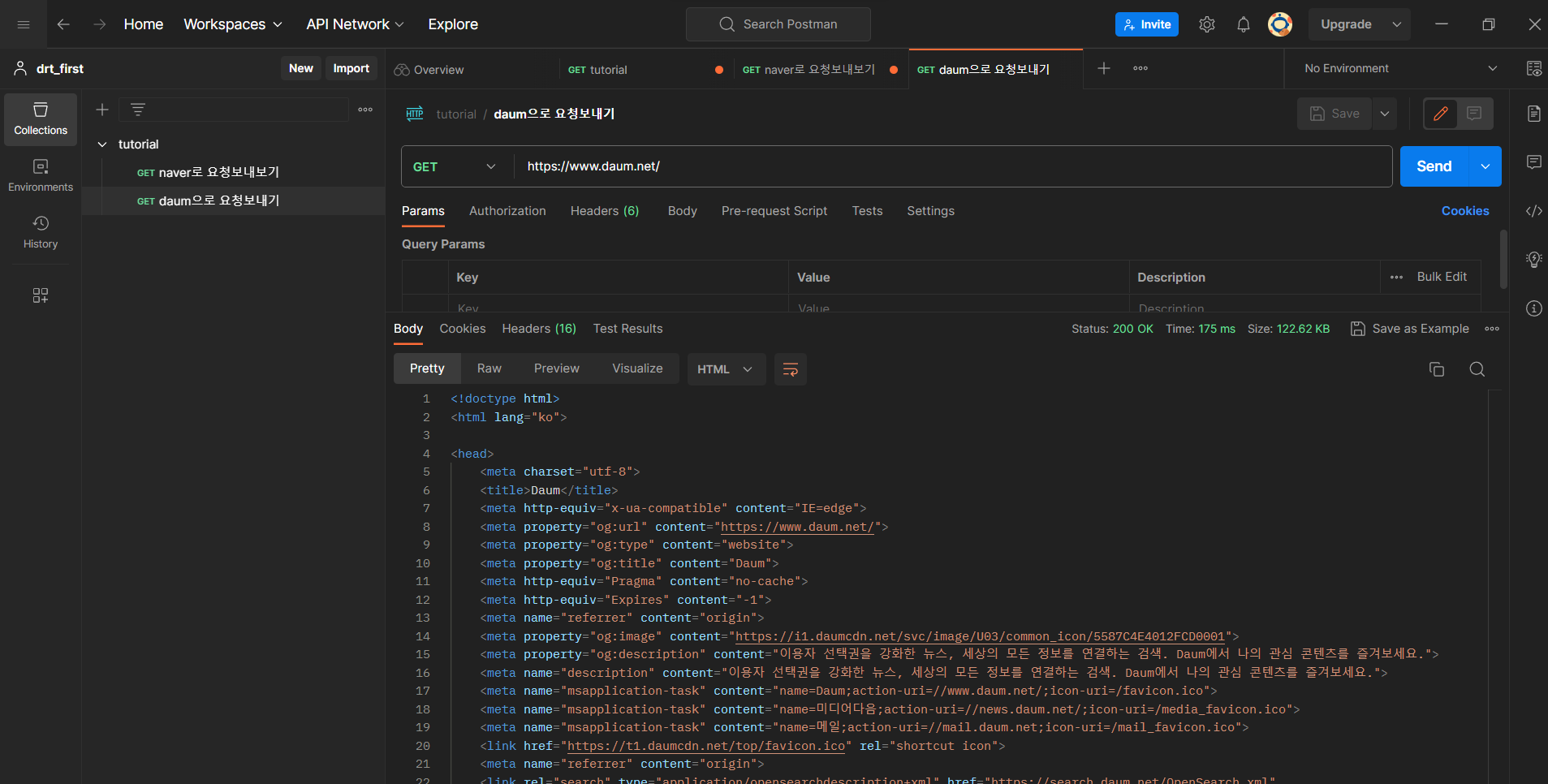Image resolution: width=1548 pixels, height=784 pixels.
Task: Click the request URL field
Action: [953, 166]
